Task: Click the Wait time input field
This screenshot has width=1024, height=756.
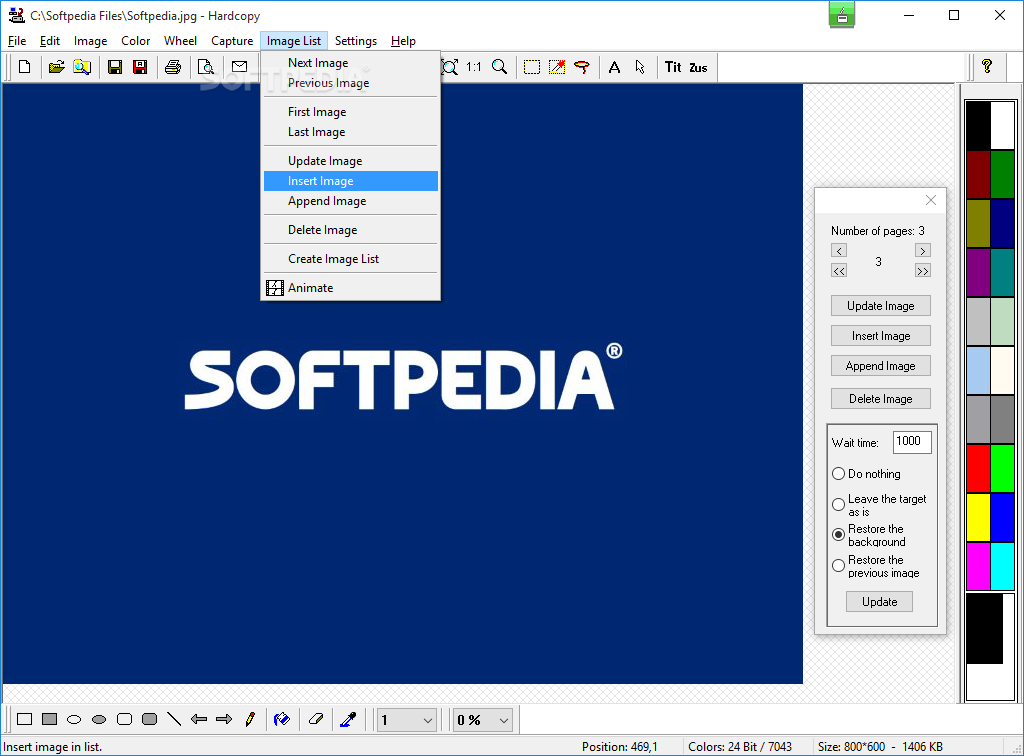Action: pyautogui.click(x=912, y=442)
